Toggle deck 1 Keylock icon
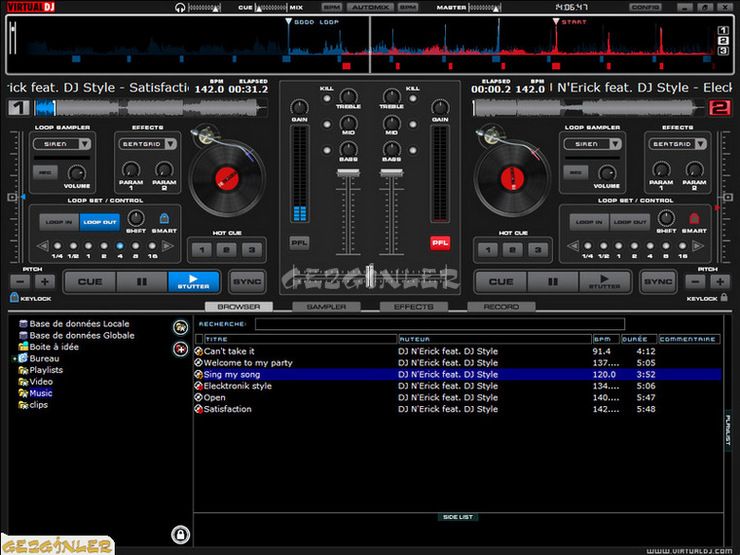The image size is (740, 555). 14,297
